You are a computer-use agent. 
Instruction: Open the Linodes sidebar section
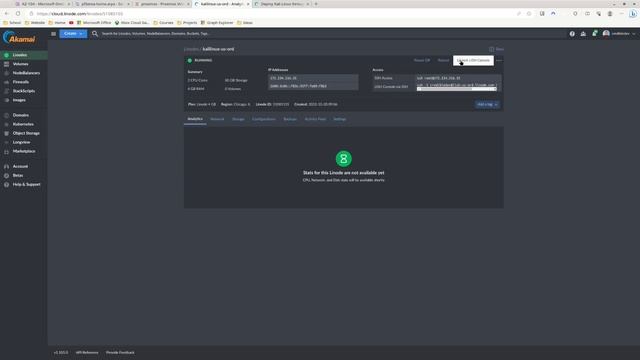(20, 55)
